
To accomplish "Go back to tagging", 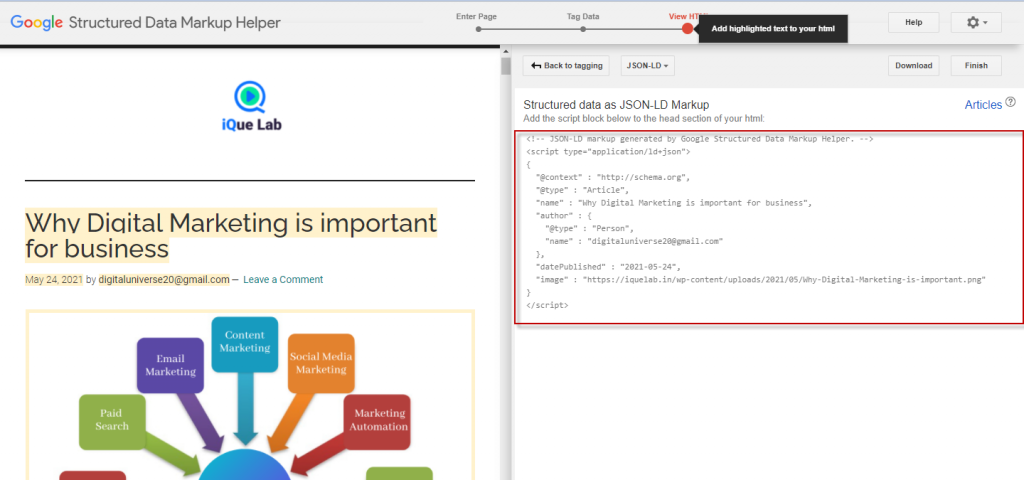I will (566, 66).
